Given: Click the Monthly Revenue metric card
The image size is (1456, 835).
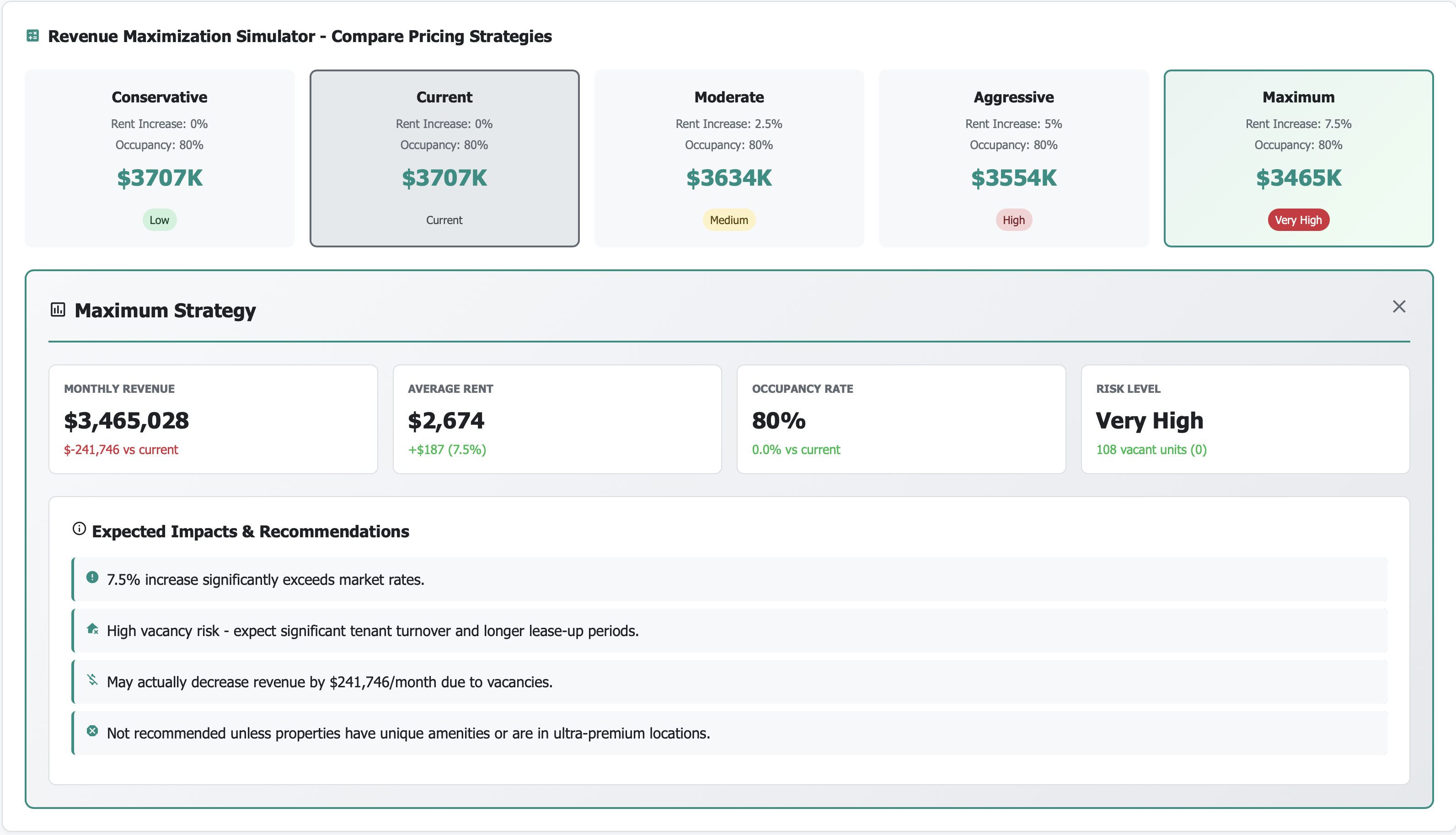Looking at the screenshot, I should coord(213,419).
